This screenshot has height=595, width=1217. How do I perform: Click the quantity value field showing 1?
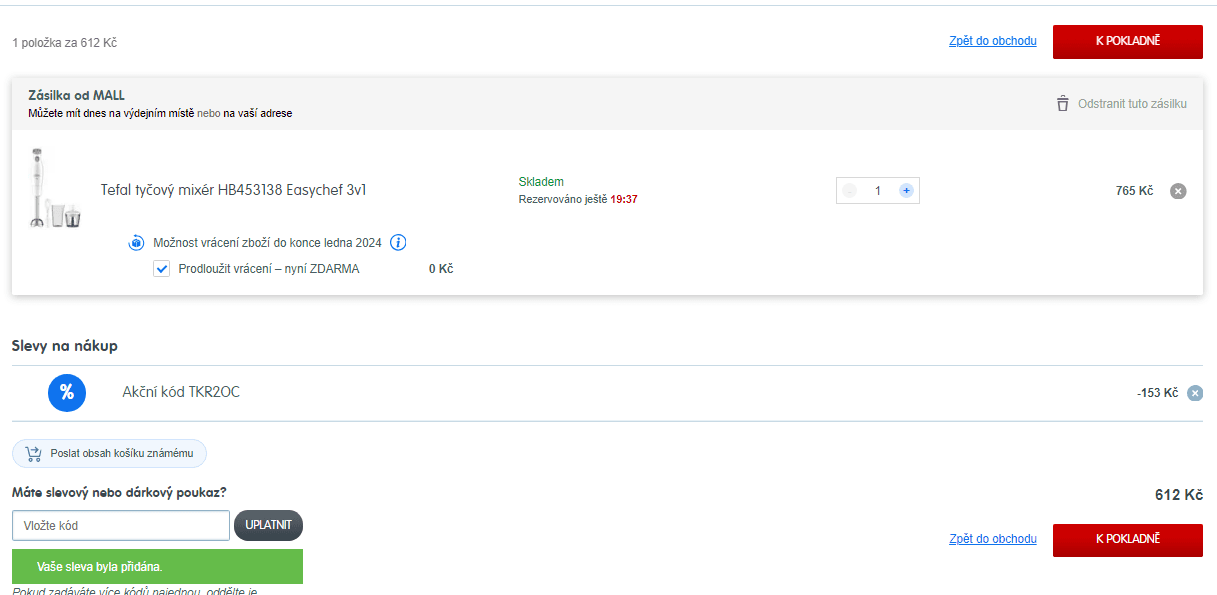(x=878, y=190)
